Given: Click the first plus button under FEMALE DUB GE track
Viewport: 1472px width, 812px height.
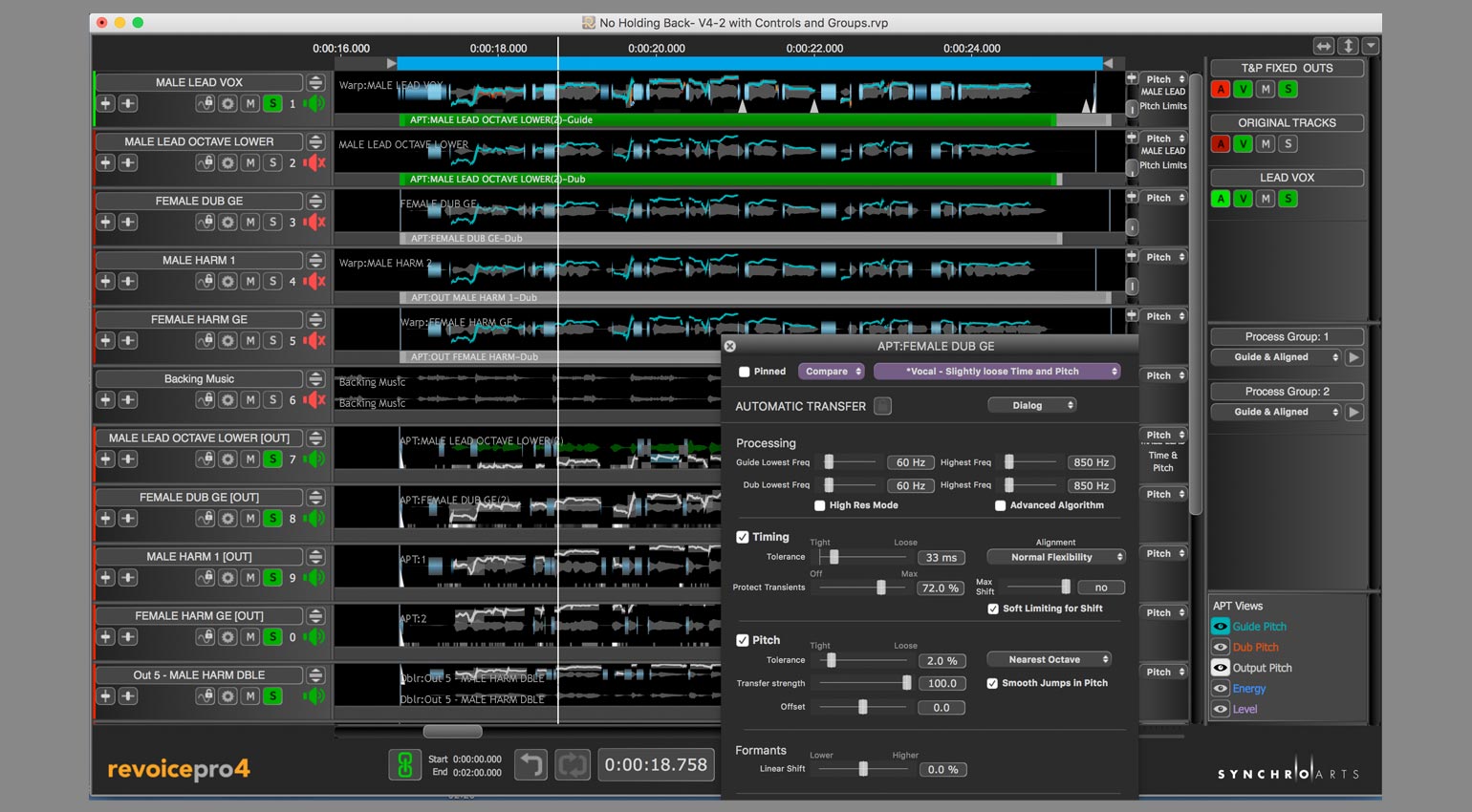Looking at the screenshot, I should coord(105,222).
